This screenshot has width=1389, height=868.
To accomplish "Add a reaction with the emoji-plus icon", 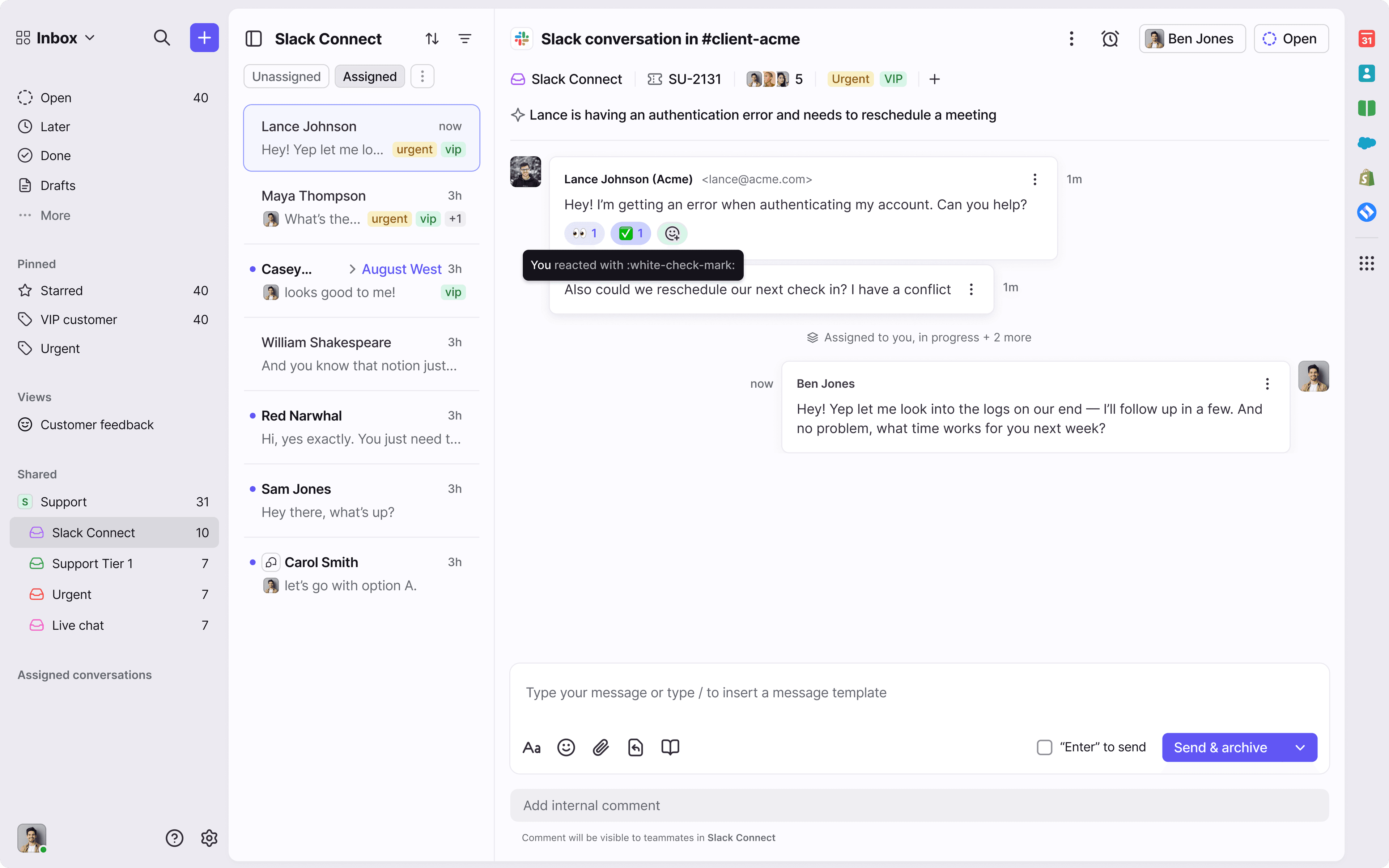I will 672,233.
